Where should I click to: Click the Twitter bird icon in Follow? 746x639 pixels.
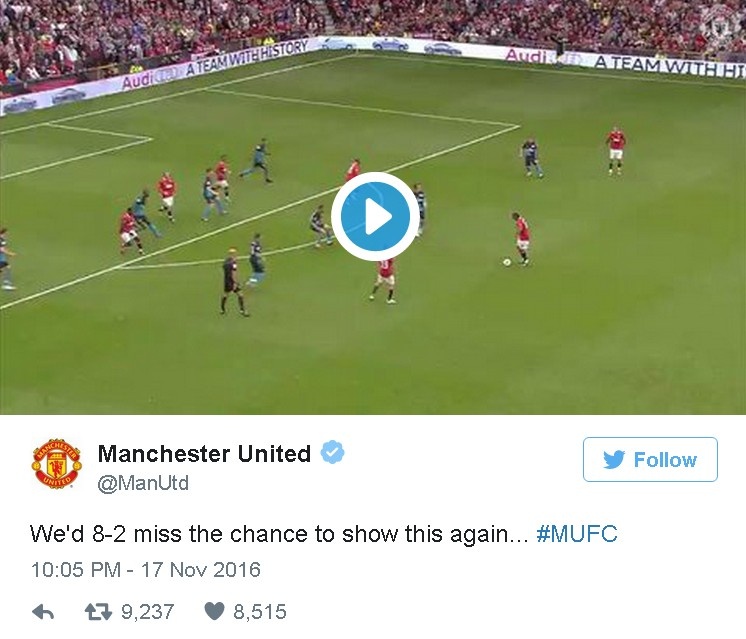[x=613, y=460]
